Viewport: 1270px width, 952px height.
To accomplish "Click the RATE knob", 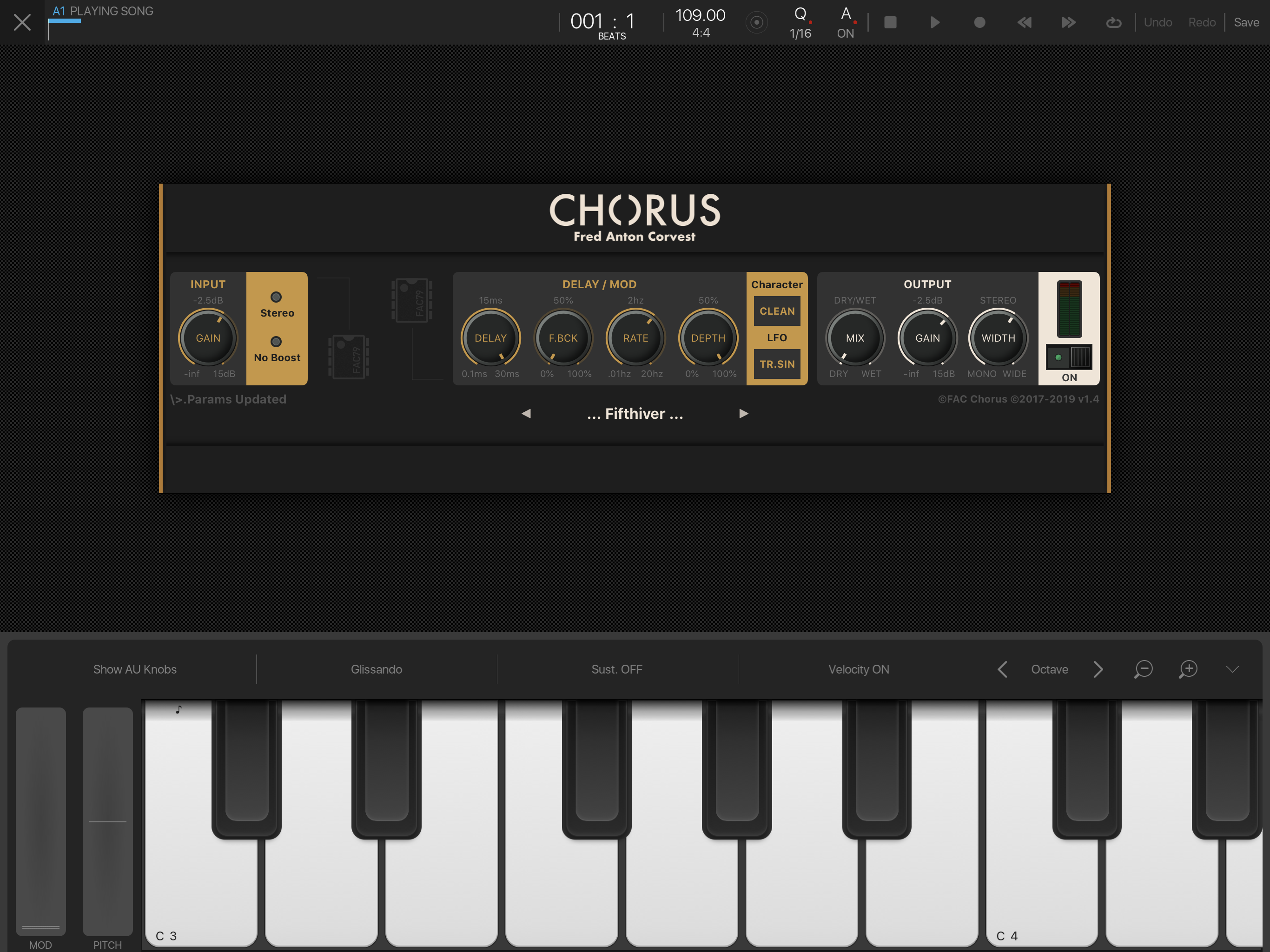I will tap(635, 337).
